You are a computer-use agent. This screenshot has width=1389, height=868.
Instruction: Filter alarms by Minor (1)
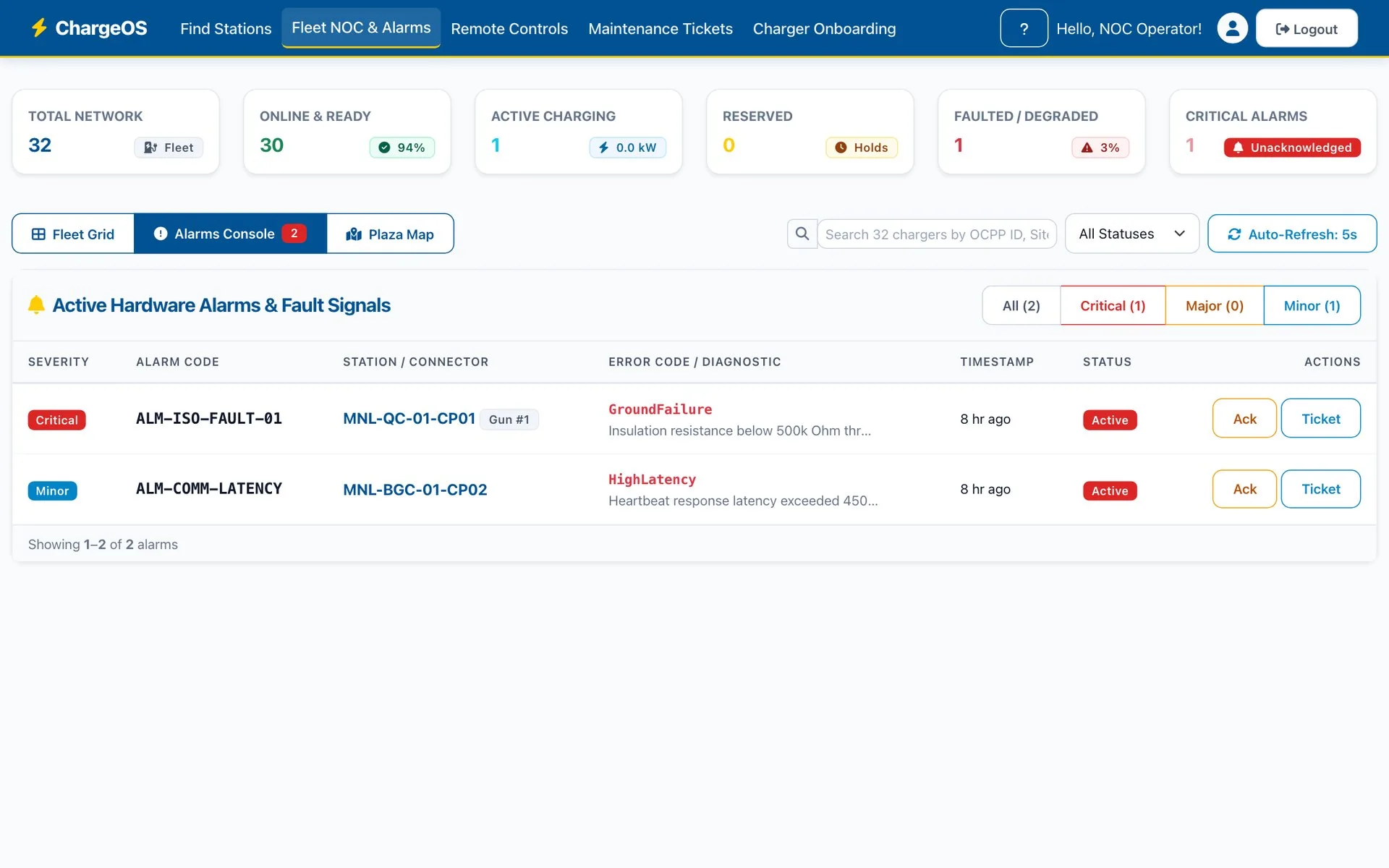point(1312,305)
